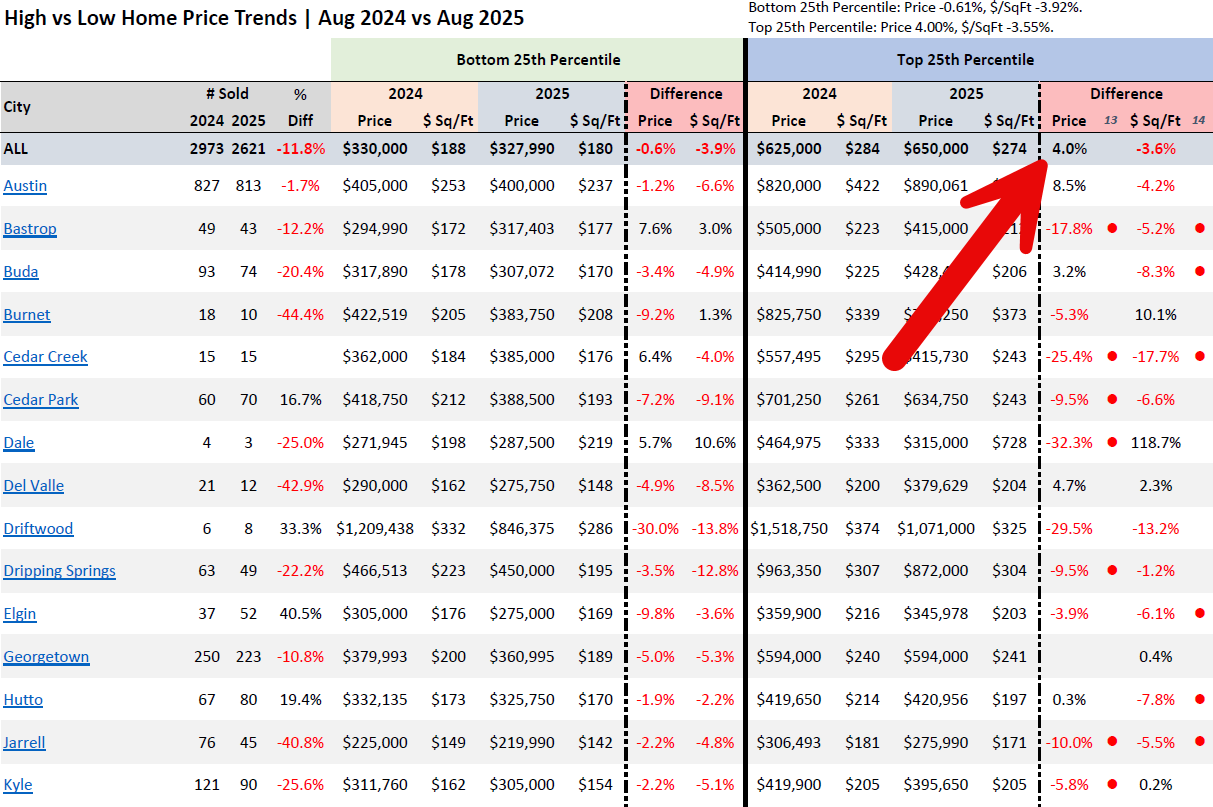Click red dot beside Buda's -8.3% $/SqFt
The image size is (1213, 807).
(1200, 271)
